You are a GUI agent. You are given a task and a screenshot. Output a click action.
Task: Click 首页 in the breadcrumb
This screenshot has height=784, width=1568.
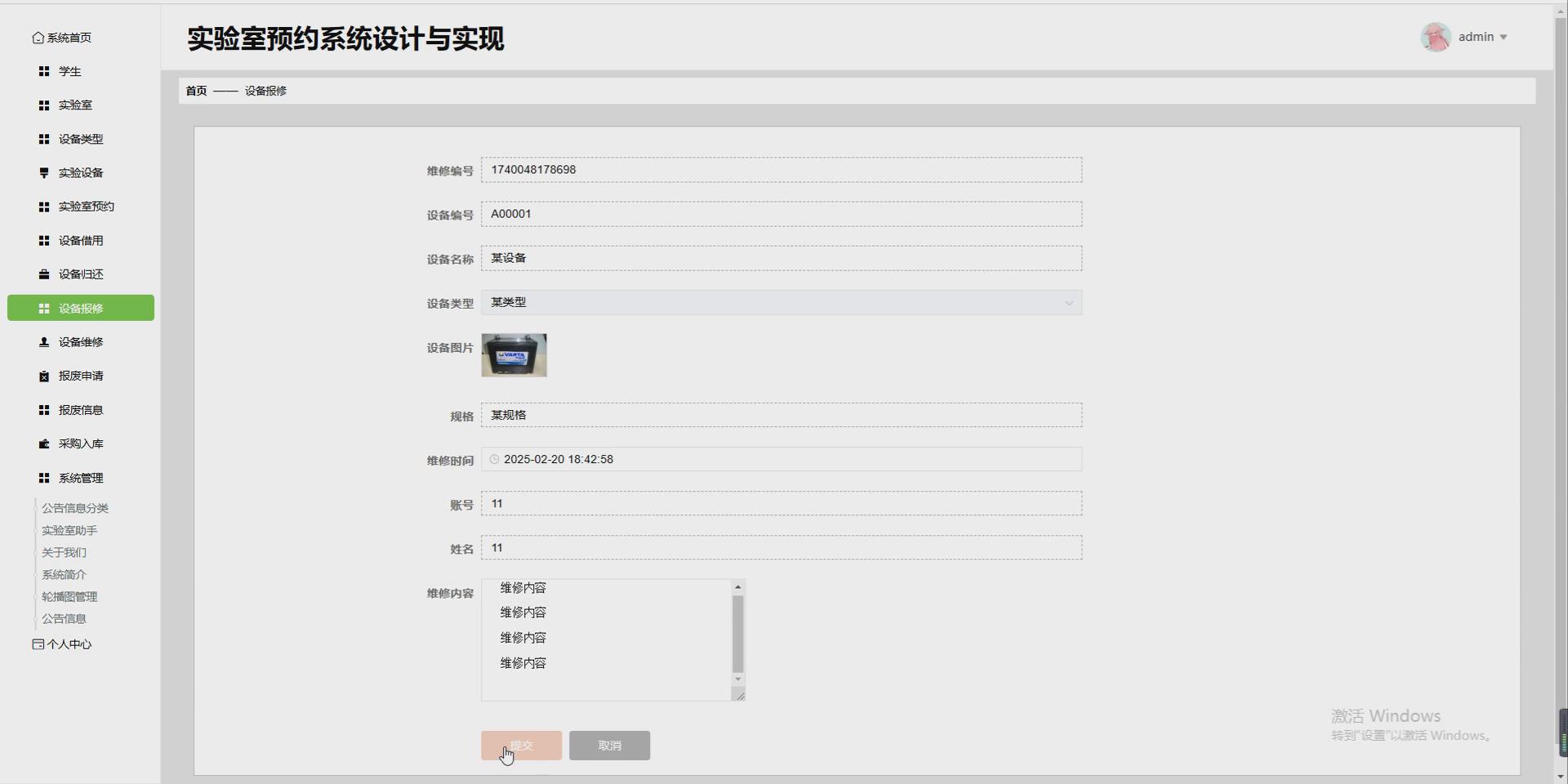pos(195,91)
